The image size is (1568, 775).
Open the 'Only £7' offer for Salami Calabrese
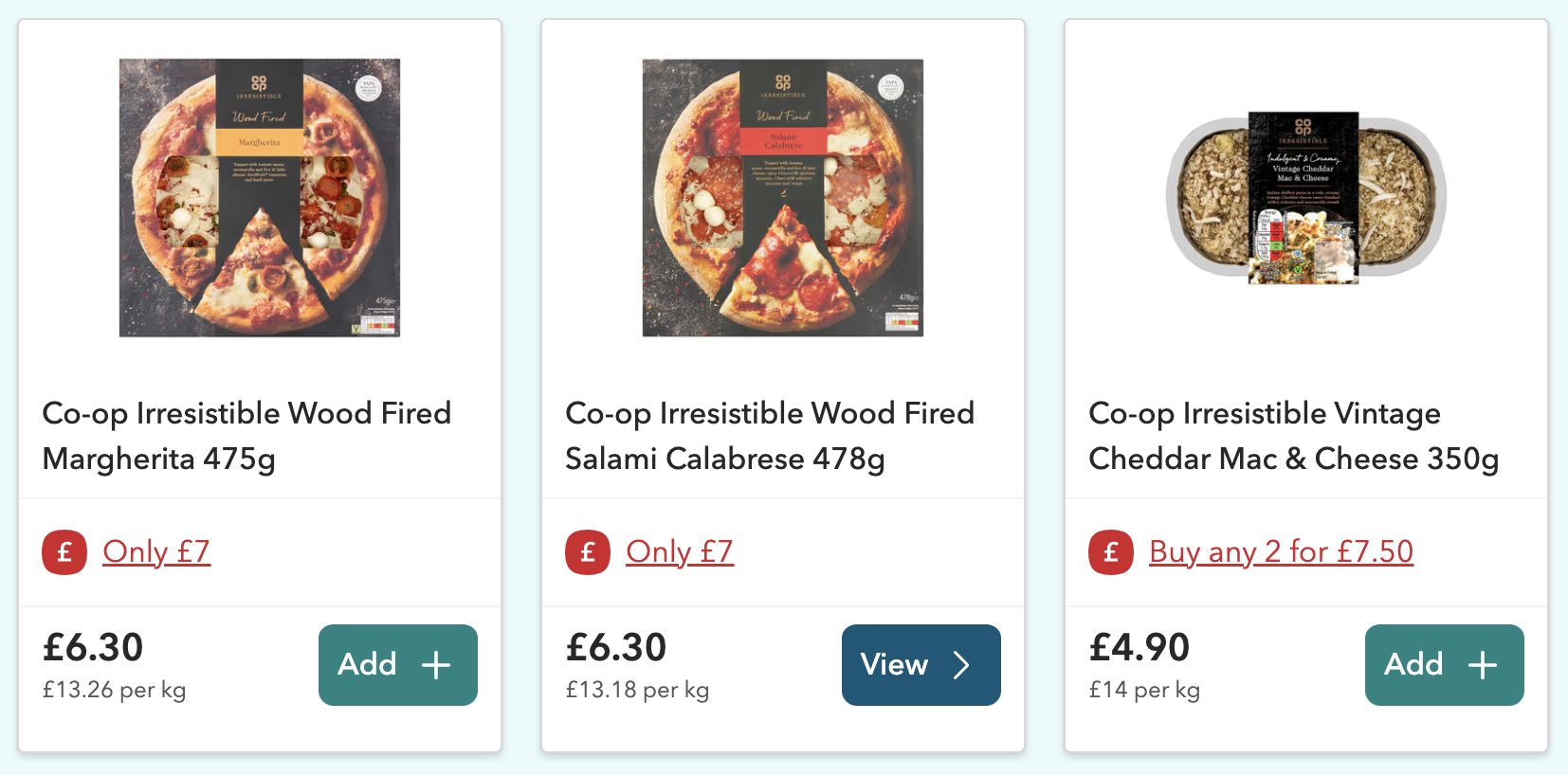pyautogui.click(x=680, y=551)
